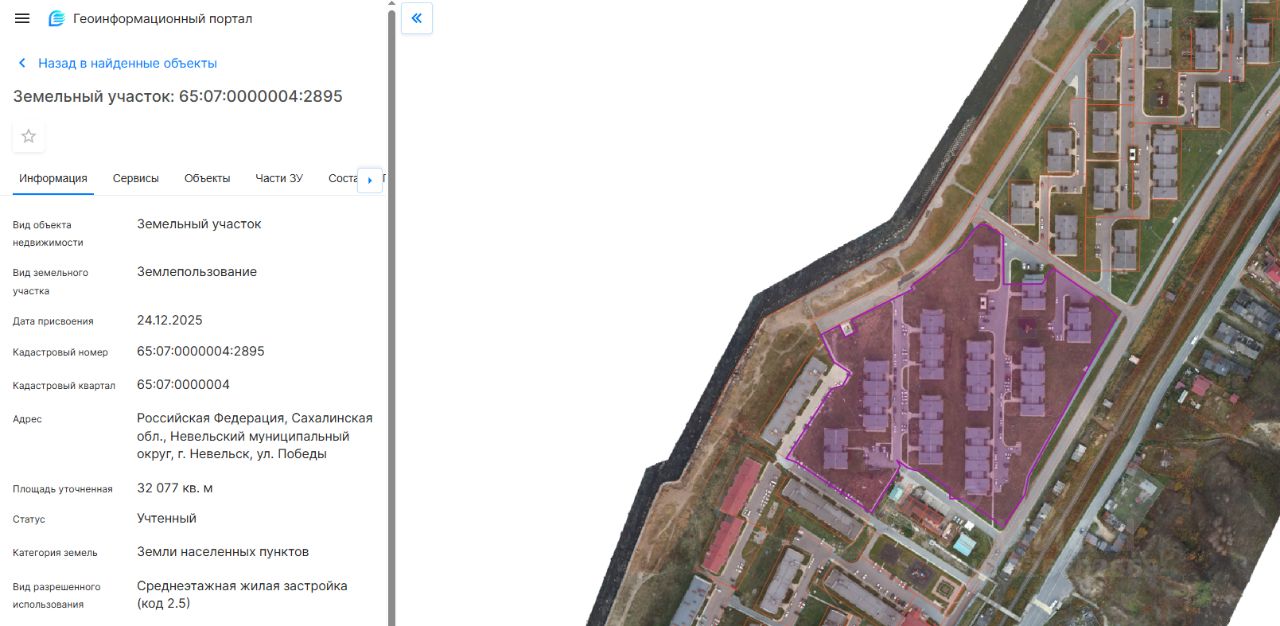Open the hamburger main menu
Image resolution: width=1280 pixels, height=626 pixels.
(x=22, y=18)
